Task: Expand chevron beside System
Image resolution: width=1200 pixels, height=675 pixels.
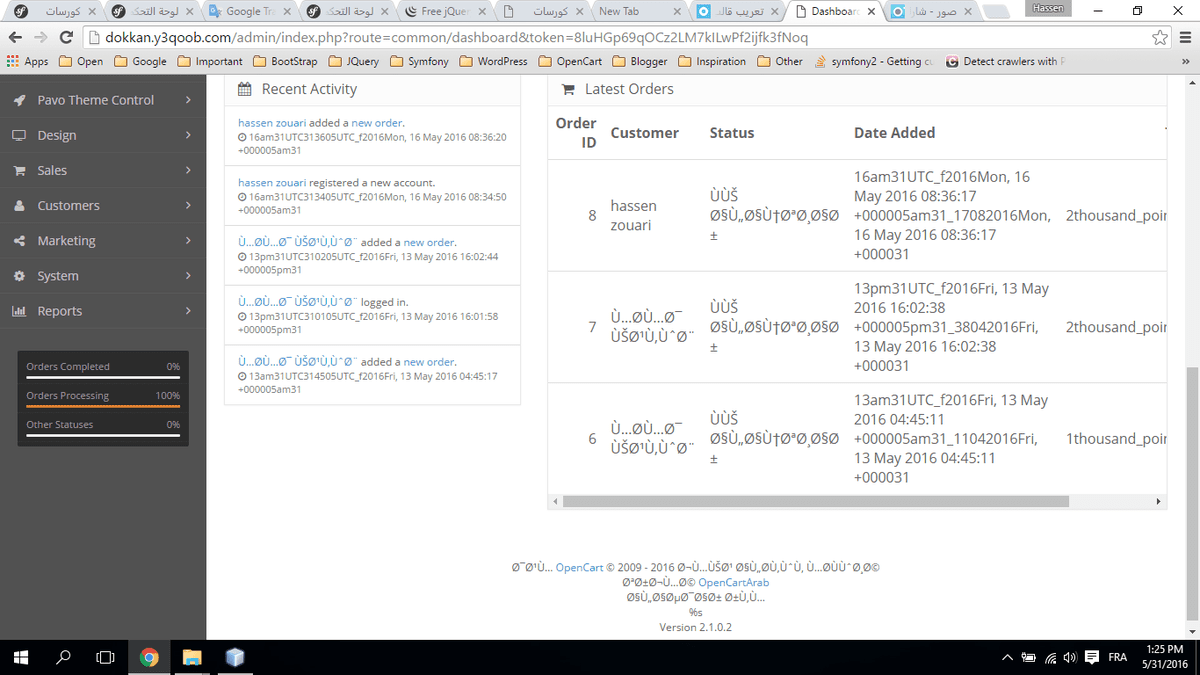Action: click(188, 275)
